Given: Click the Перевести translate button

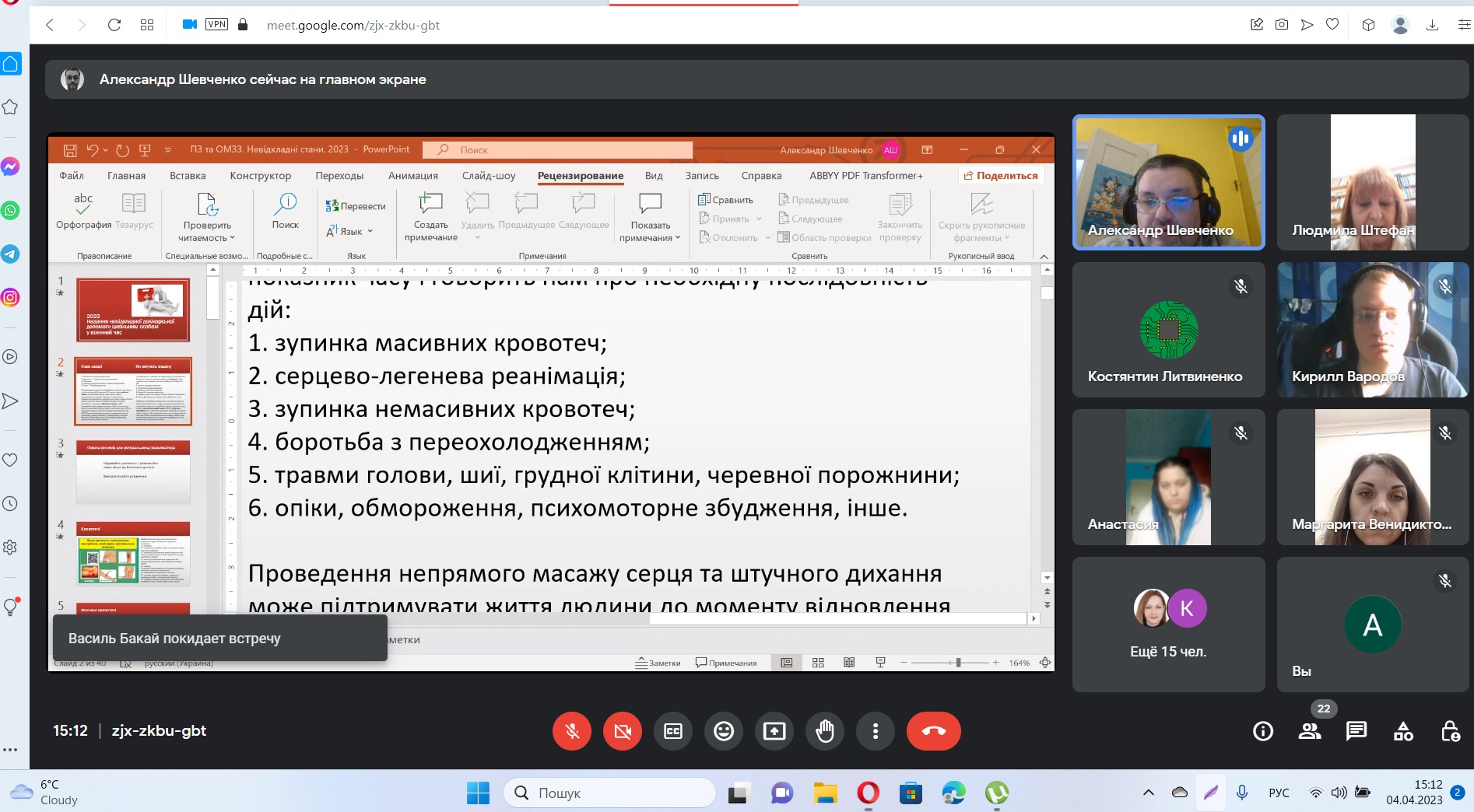Looking at the screenshot, I should click(x=356, y=206).
